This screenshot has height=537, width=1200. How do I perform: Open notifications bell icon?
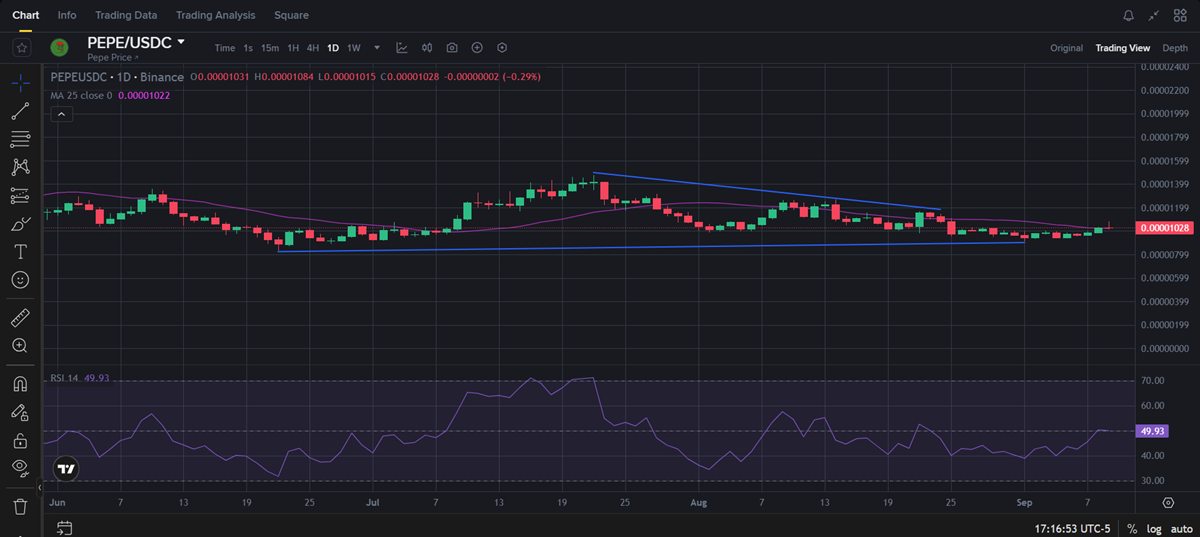tap(1129, 15)
